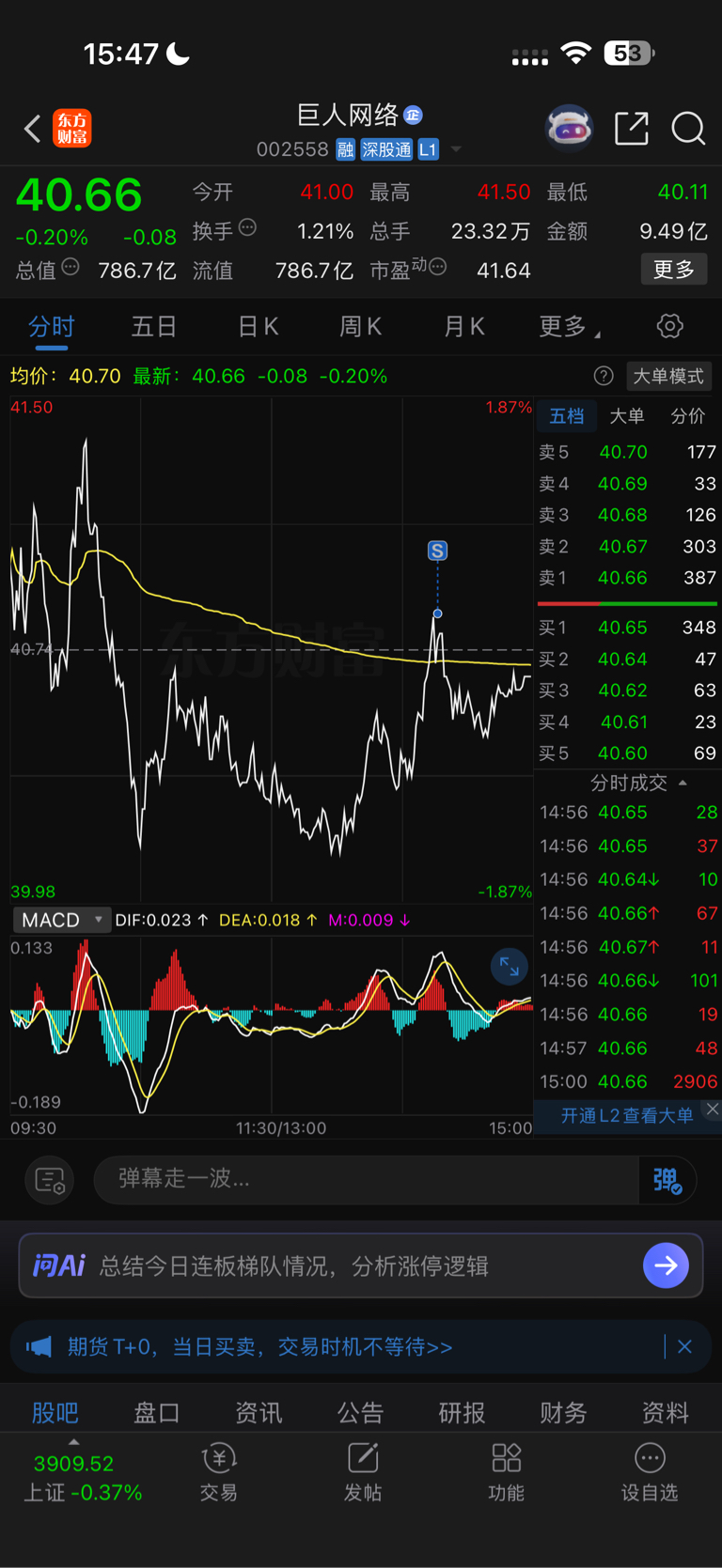Open the 研报 tab

coord(463,1412)
